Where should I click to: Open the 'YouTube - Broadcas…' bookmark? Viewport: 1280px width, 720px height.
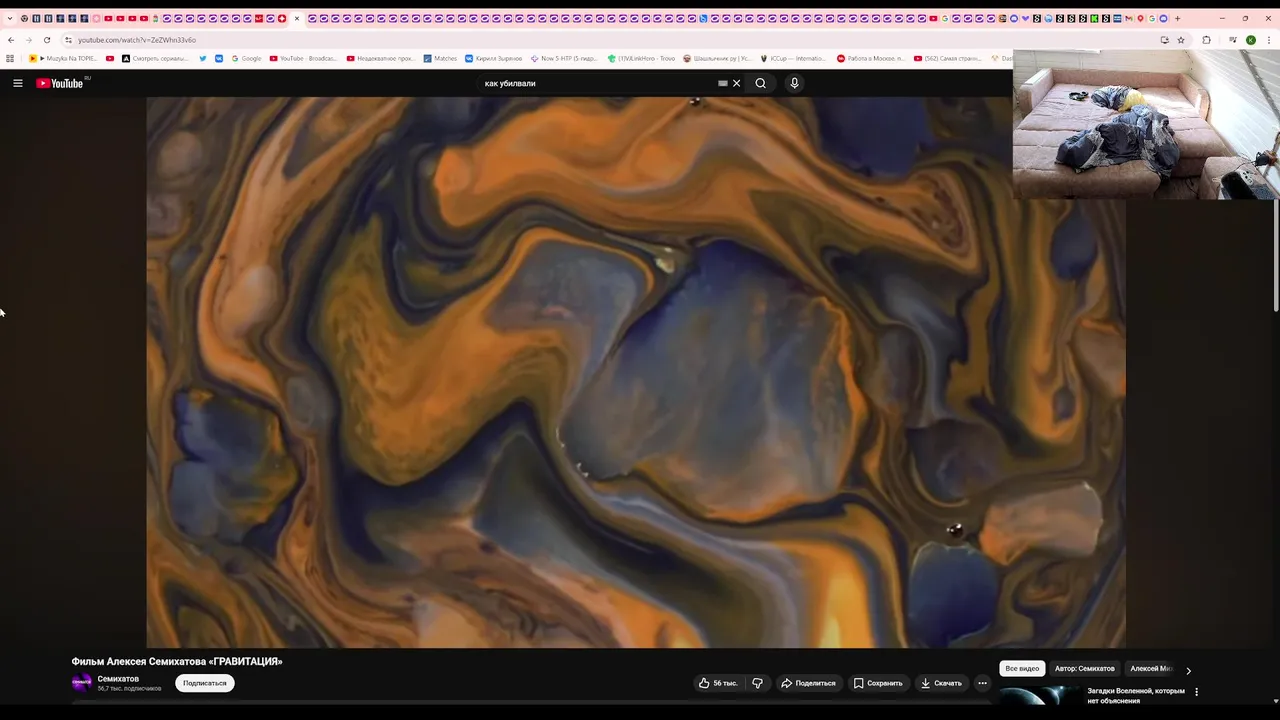(x=304, y=58)
